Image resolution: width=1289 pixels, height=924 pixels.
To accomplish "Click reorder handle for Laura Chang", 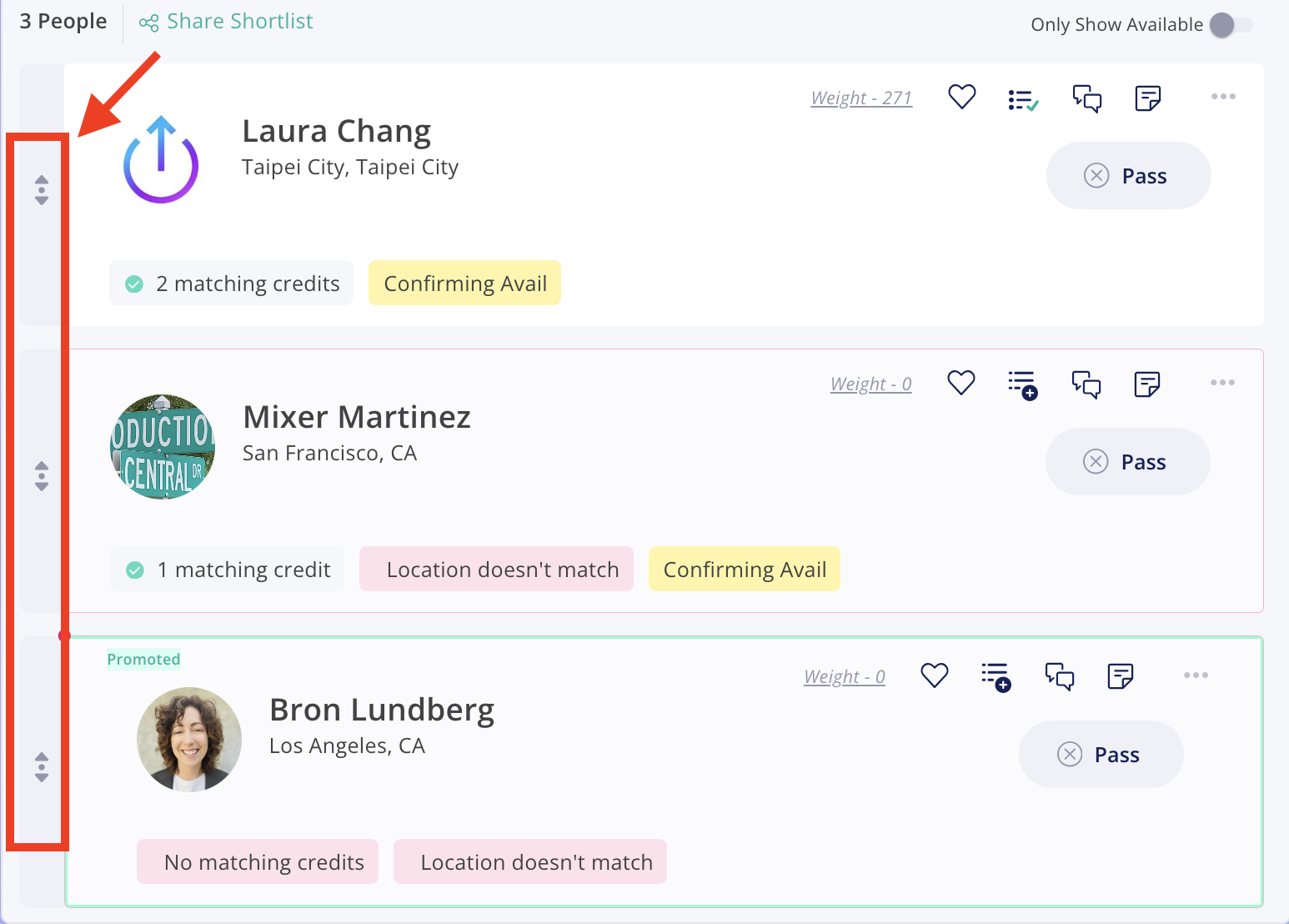I will (x=42, y=190).
